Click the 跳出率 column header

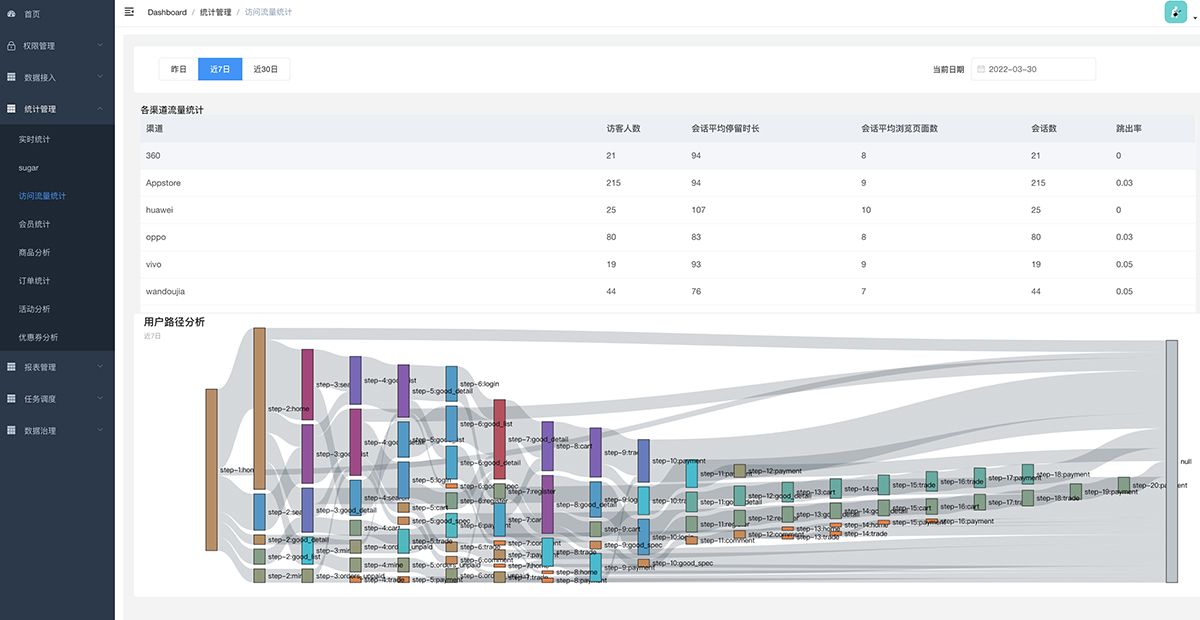click(x=1129, y=129)
